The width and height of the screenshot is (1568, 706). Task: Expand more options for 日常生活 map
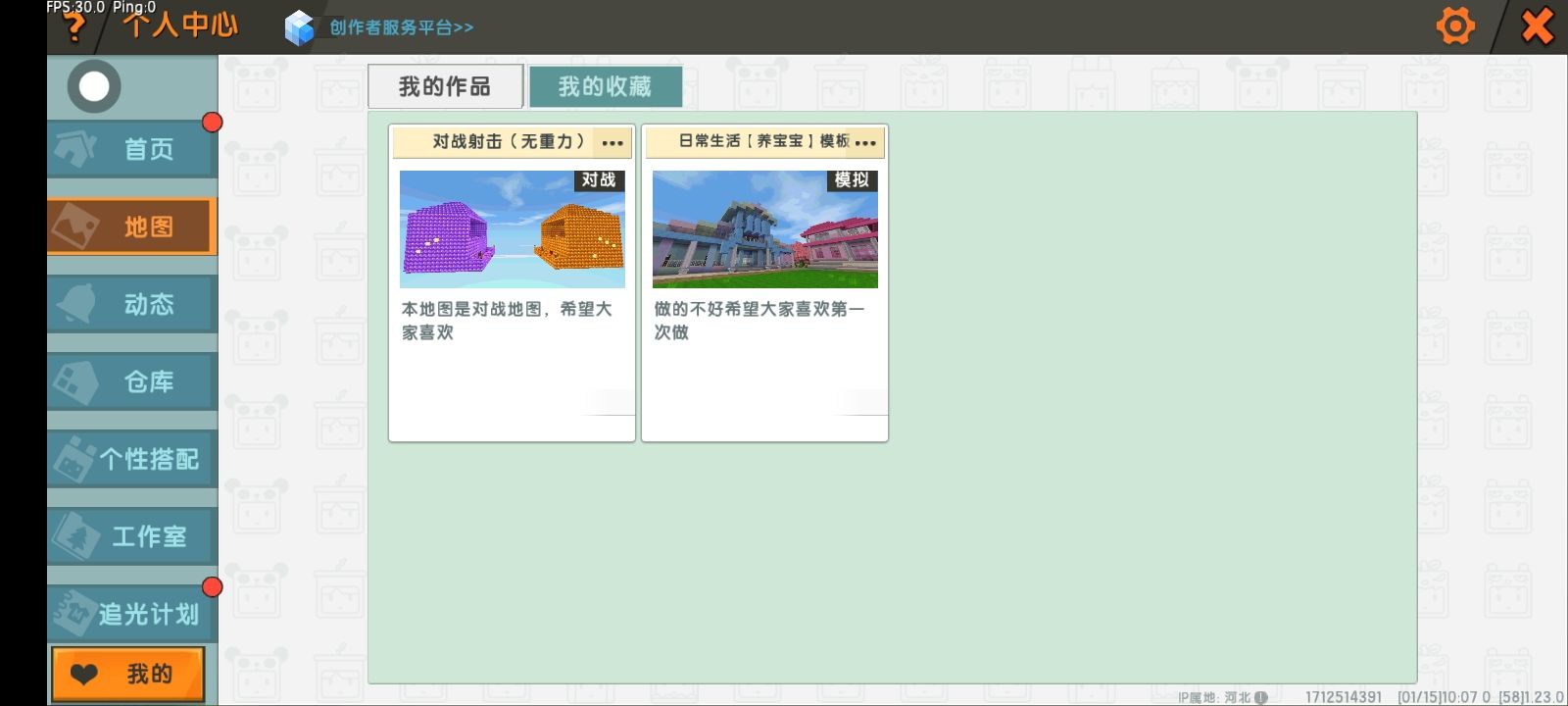(864, 143)
